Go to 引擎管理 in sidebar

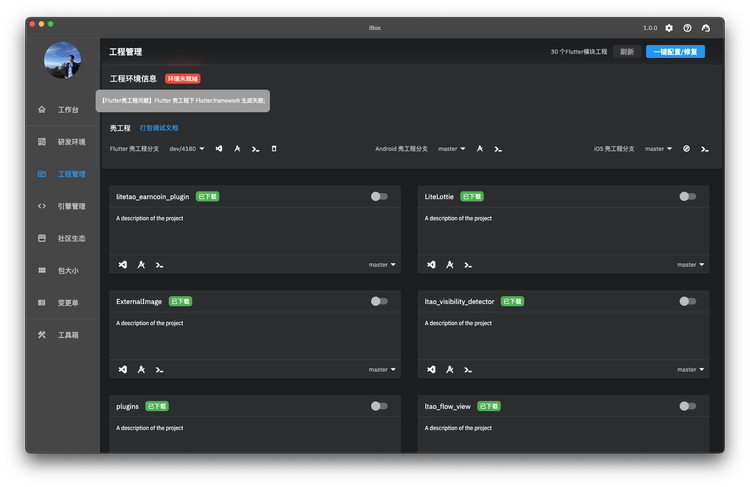point(62,206)
